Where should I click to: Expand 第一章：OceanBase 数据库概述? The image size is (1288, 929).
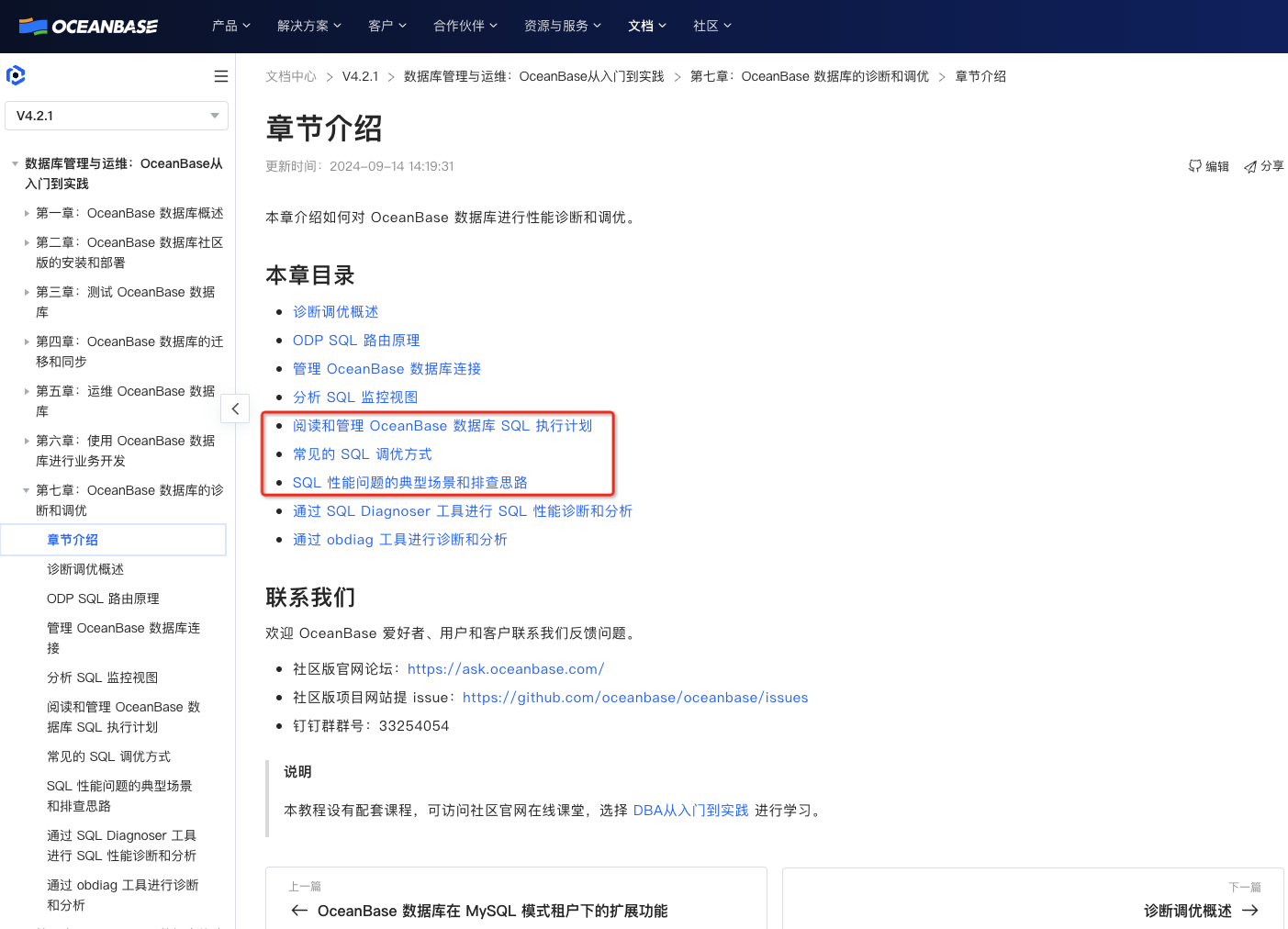(x=26, y=212)
